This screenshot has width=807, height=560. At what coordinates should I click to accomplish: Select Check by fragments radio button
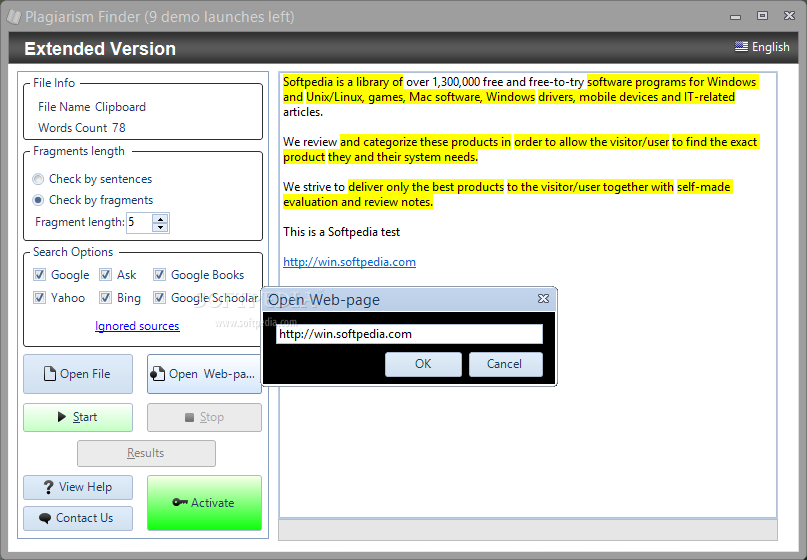(38, 200)
